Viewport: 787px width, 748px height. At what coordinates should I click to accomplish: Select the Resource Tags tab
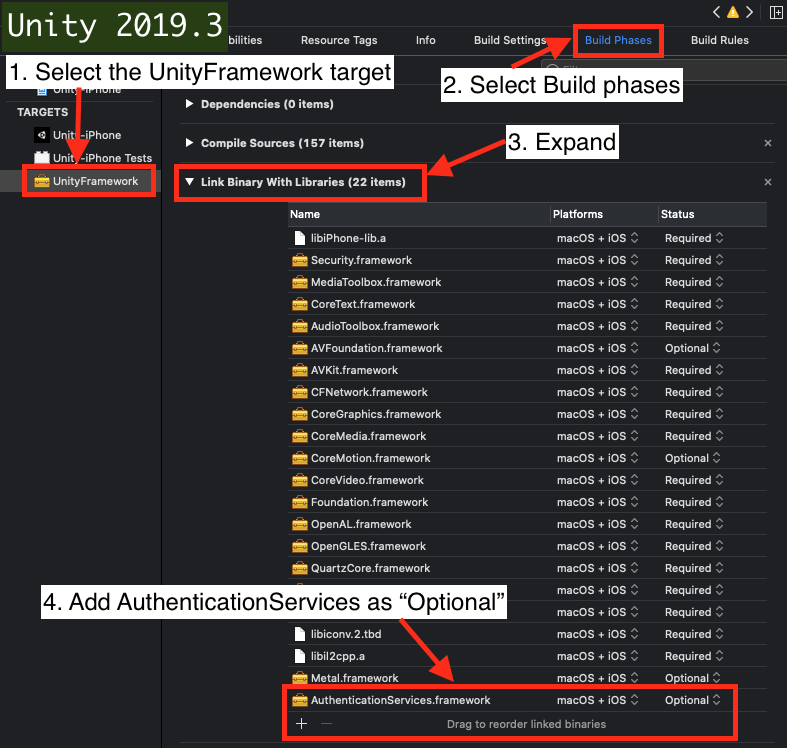coord(339,40)
